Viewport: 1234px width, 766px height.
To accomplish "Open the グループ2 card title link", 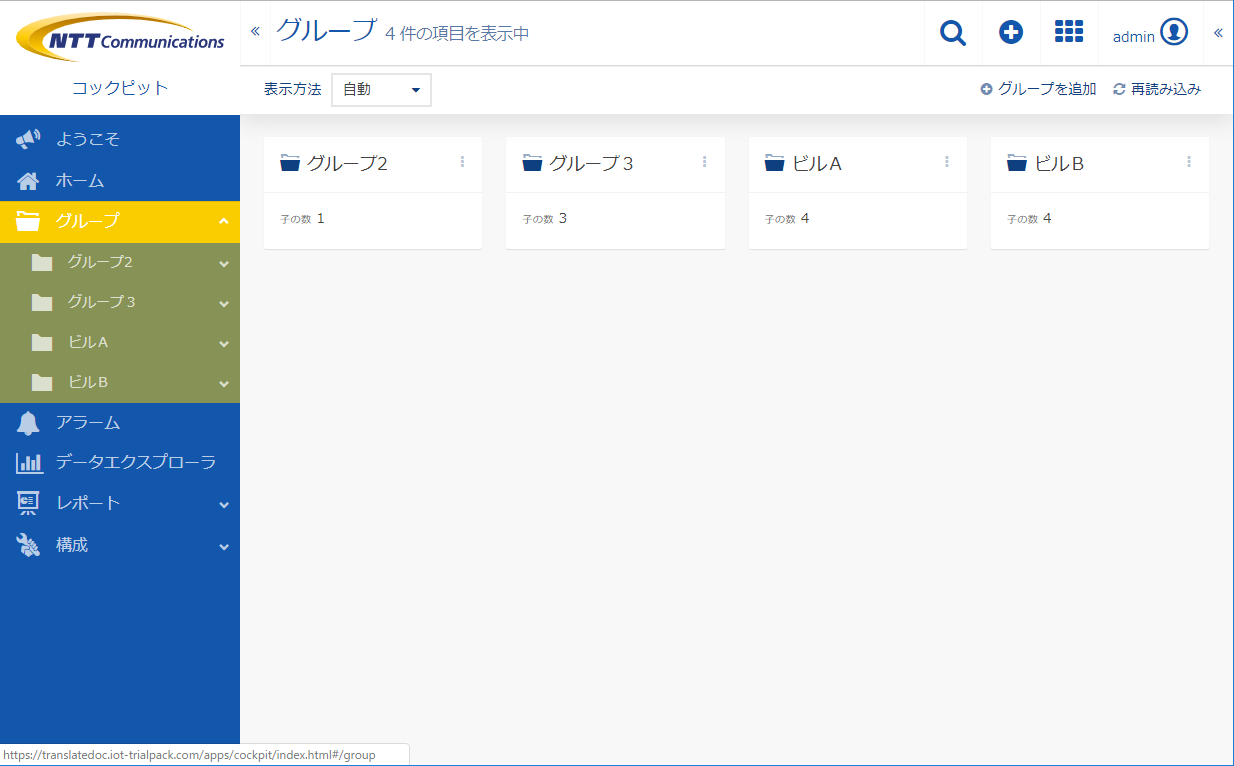I will (x=347, y=163).
